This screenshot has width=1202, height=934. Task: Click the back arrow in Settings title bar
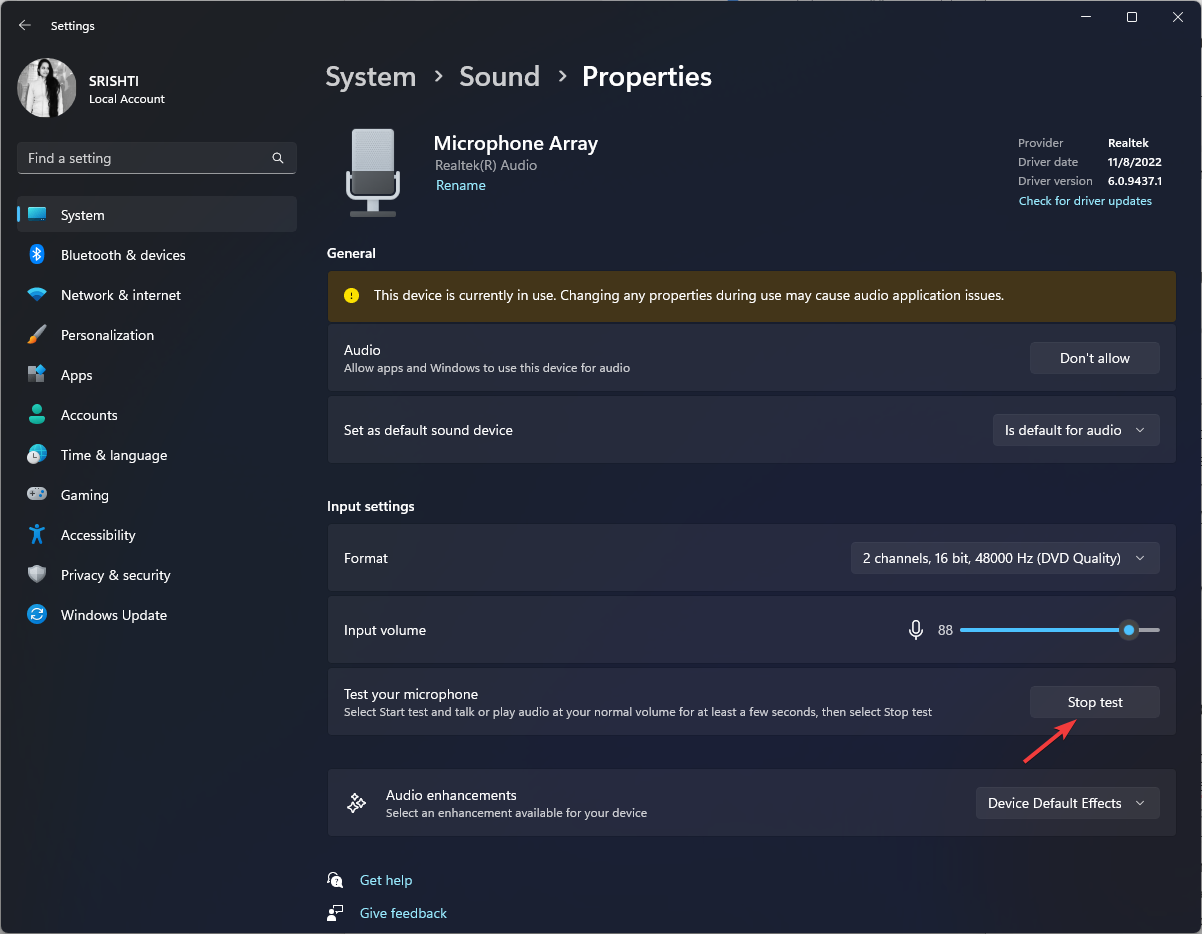point(25,25)
